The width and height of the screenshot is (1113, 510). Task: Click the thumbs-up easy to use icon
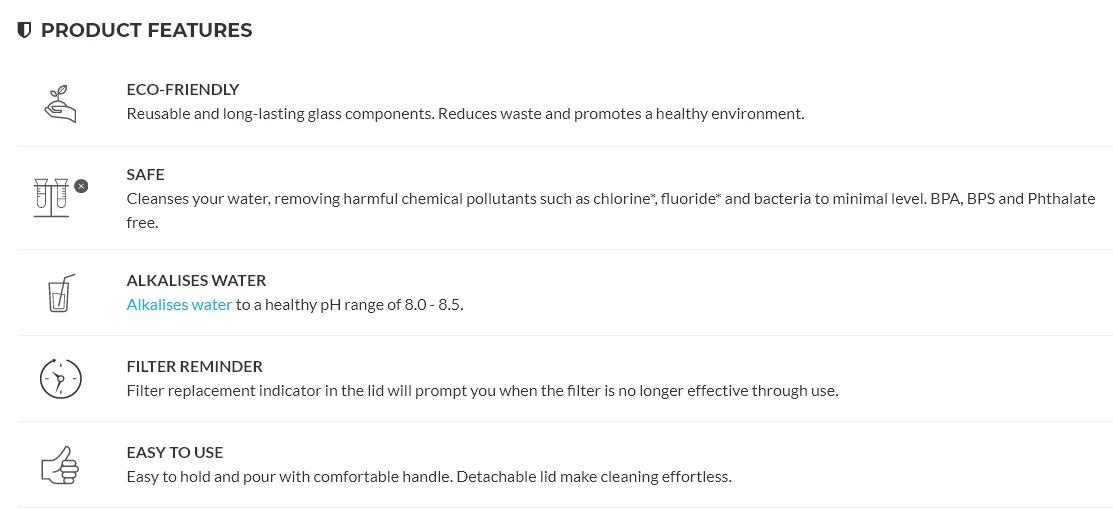click(60, 464)
